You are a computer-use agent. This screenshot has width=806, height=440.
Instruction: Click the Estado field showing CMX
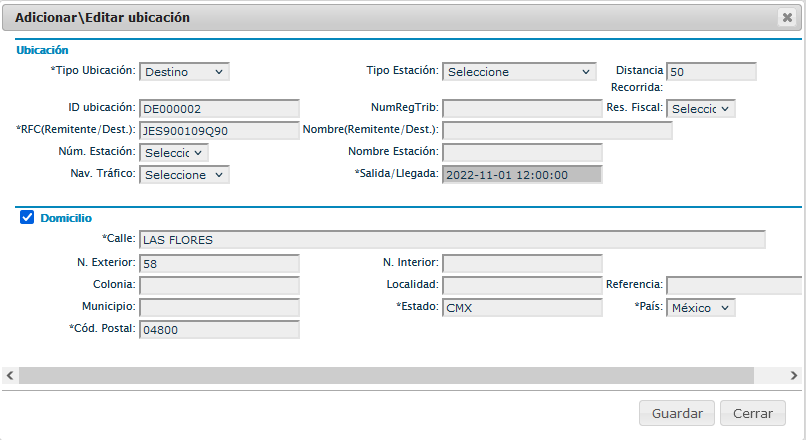tap(522, 307)
